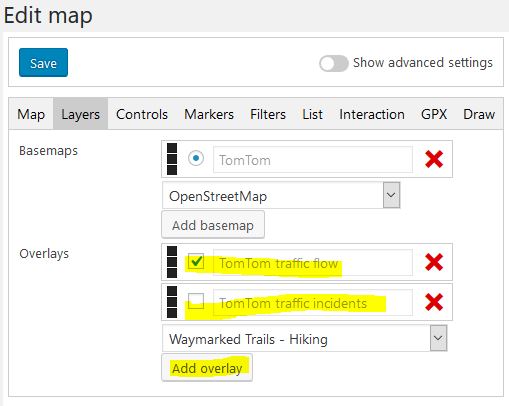Click the TomTom traffic incidents name field
The height and width of the screenshot is (406, 509).
click(313, 303)
